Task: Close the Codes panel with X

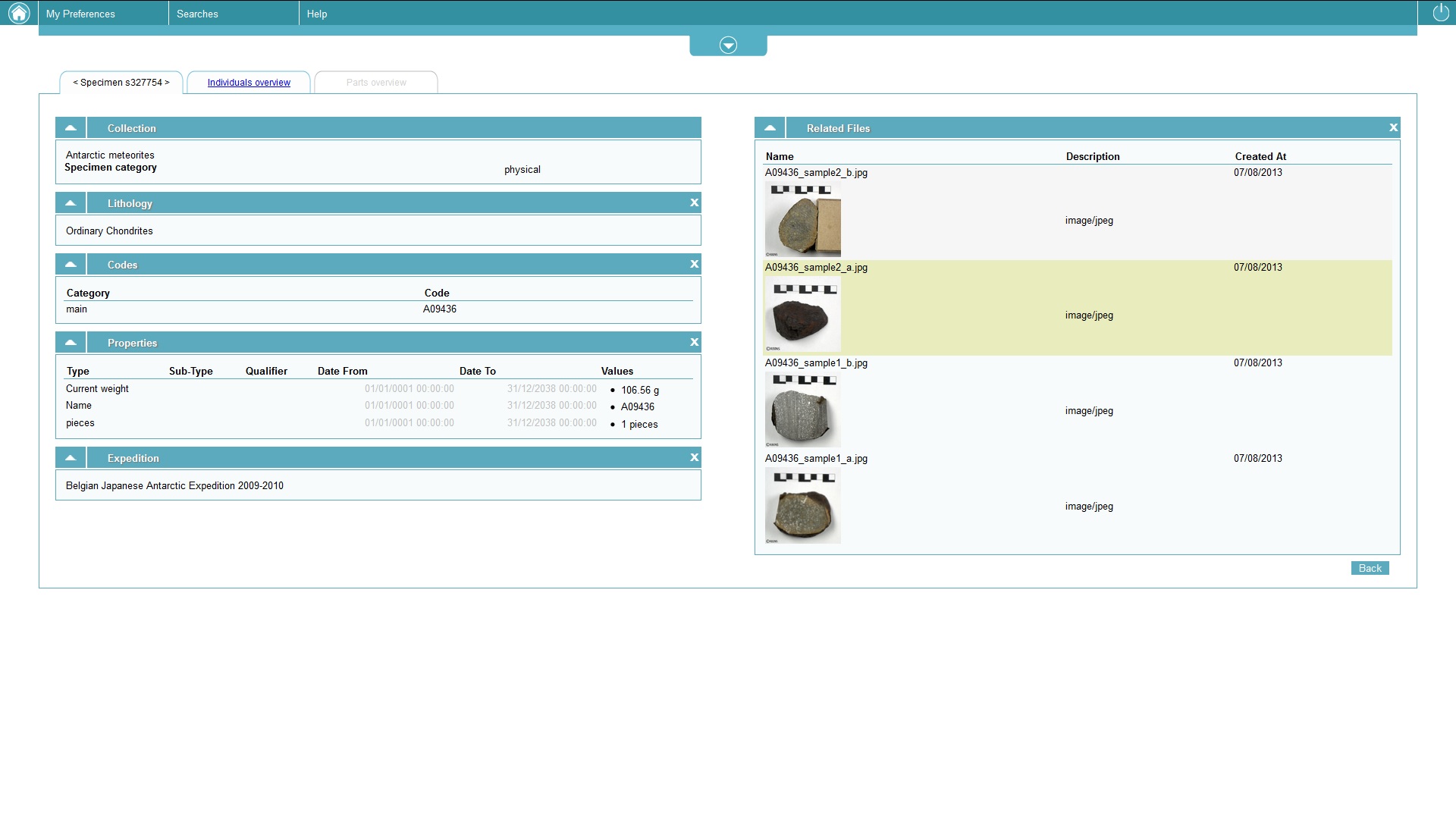Action: pyautogui.click(x=694, y=264)
